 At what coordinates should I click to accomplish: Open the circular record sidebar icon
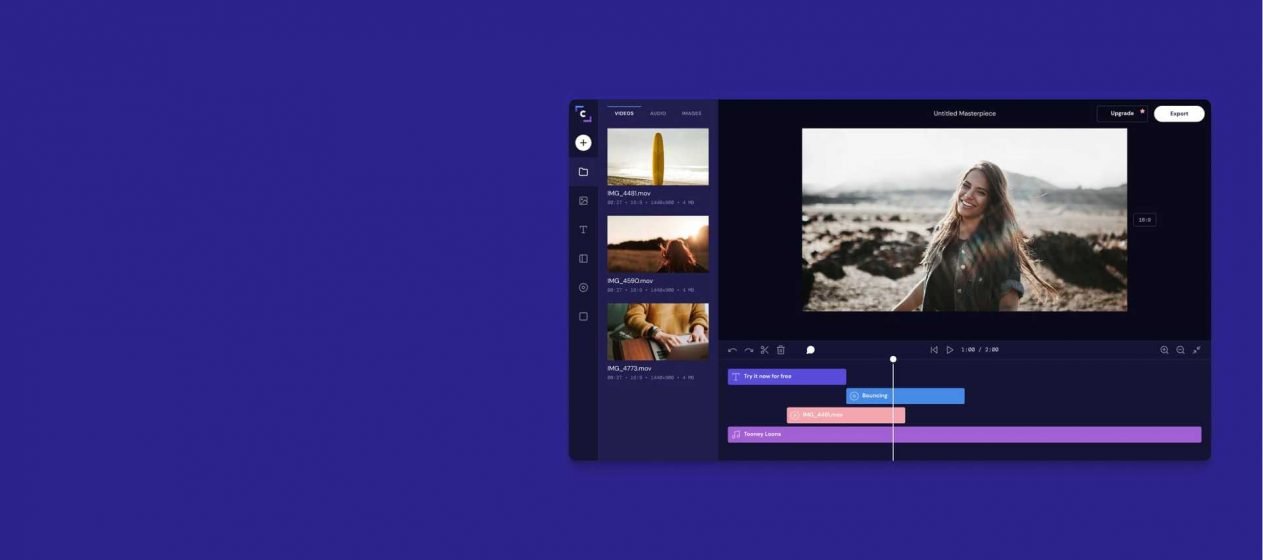(583, 288)
